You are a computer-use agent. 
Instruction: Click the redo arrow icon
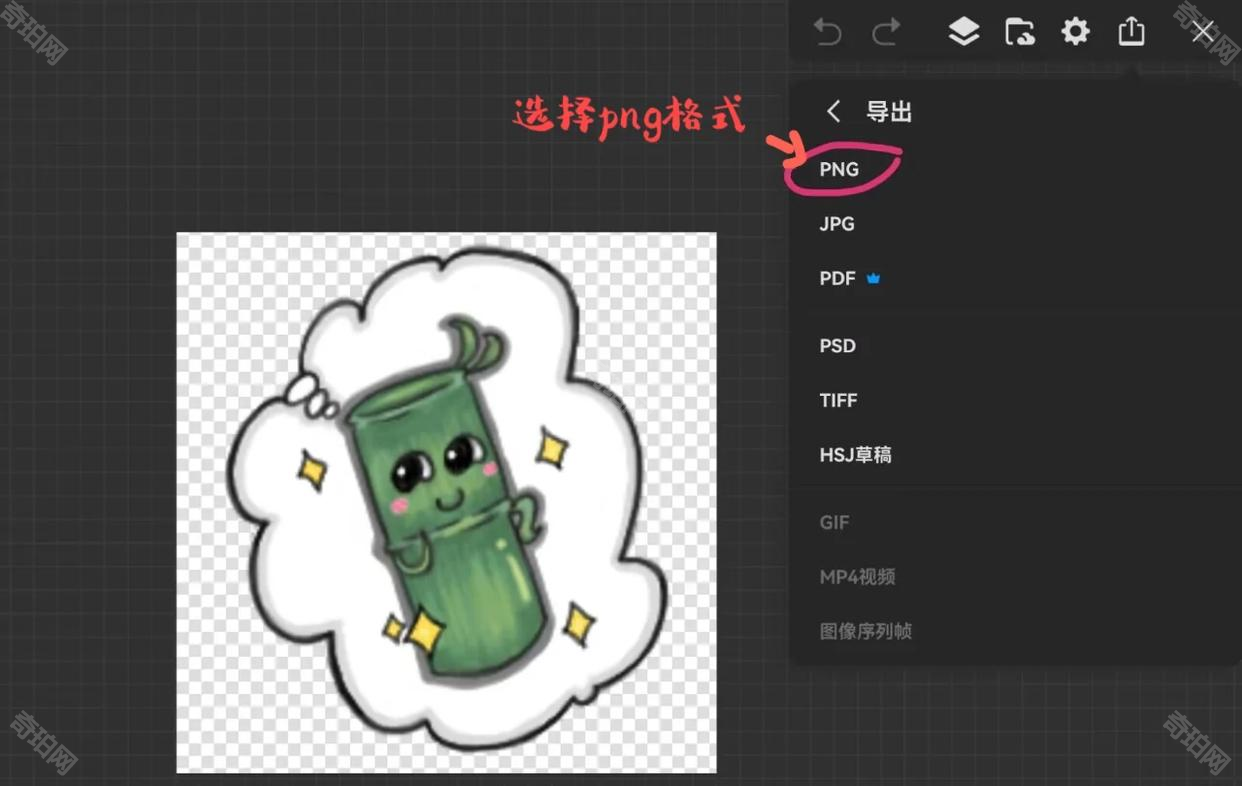886,33
